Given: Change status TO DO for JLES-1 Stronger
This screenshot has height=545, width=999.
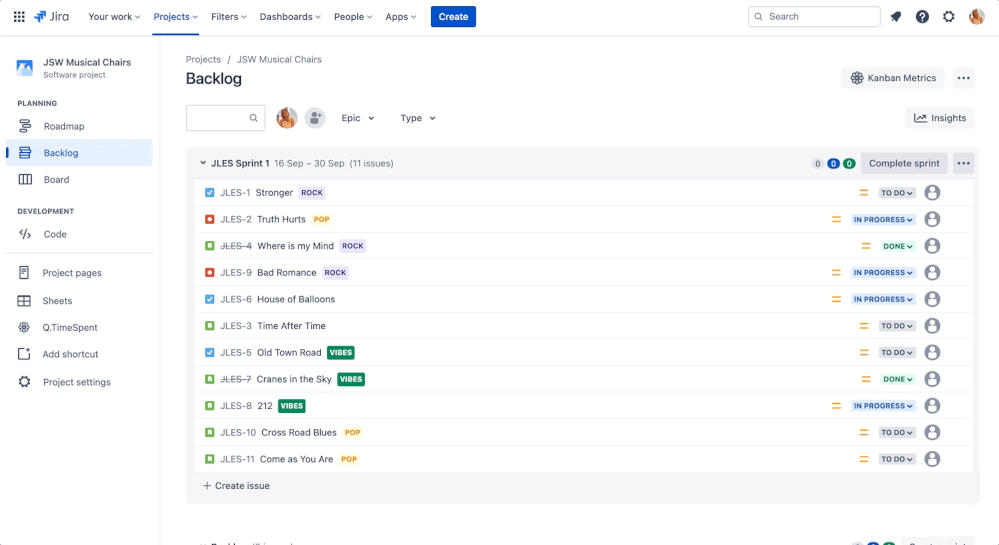Looking at the screenshot, I should click(x=897, y=193).
